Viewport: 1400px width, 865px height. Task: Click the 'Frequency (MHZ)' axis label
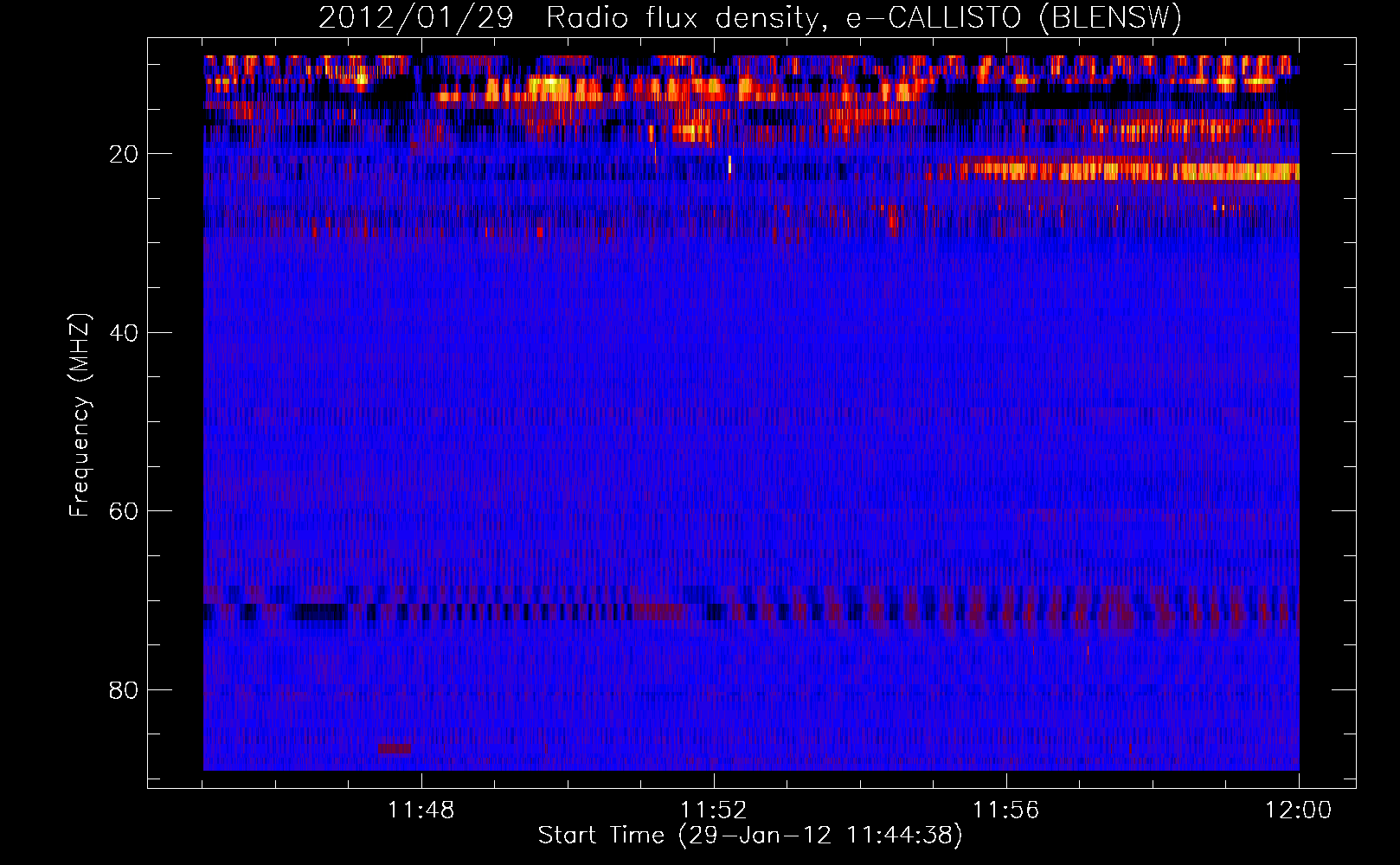click(80, 415)
